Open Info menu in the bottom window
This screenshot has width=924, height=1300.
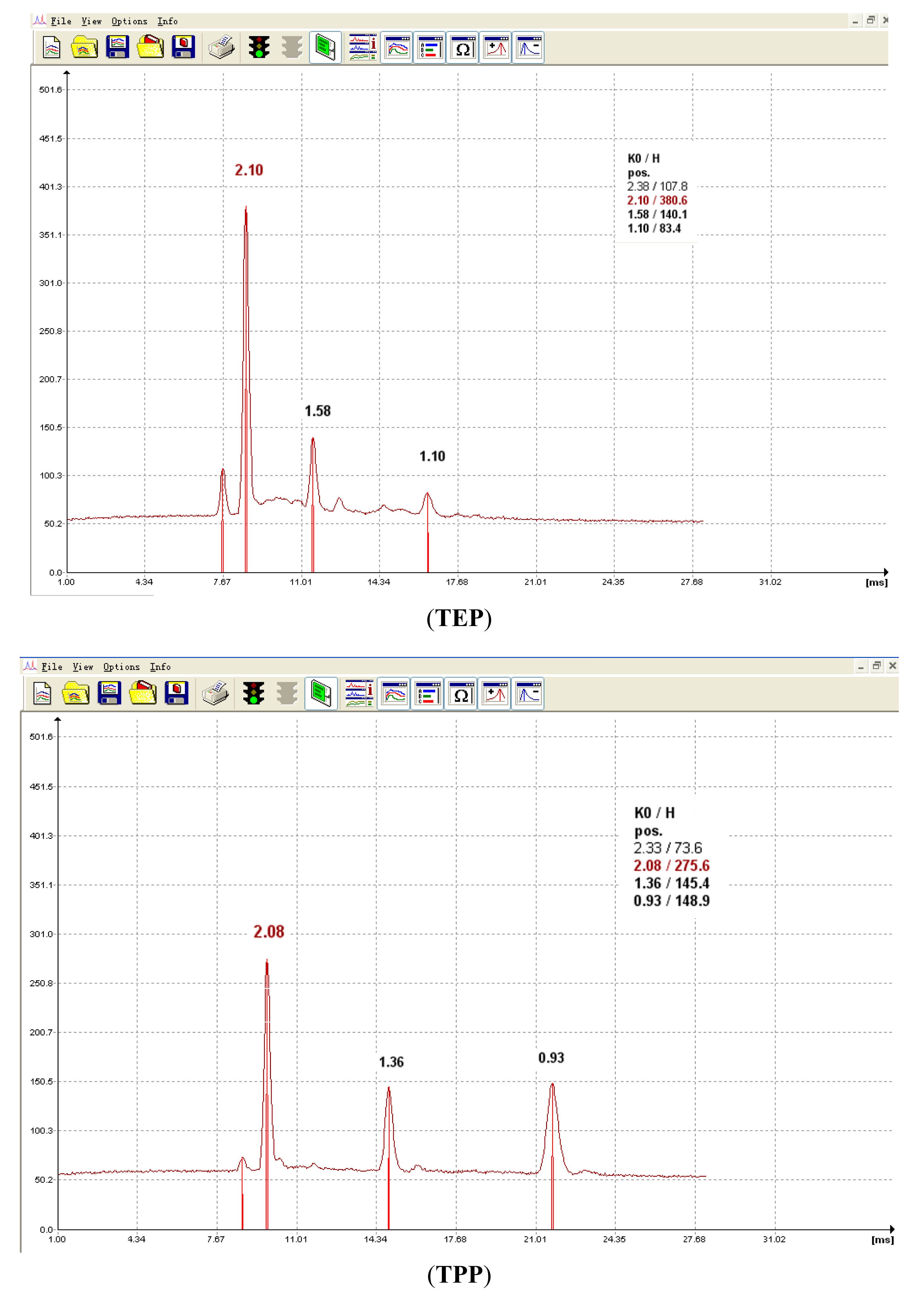(x=160, y=666)
